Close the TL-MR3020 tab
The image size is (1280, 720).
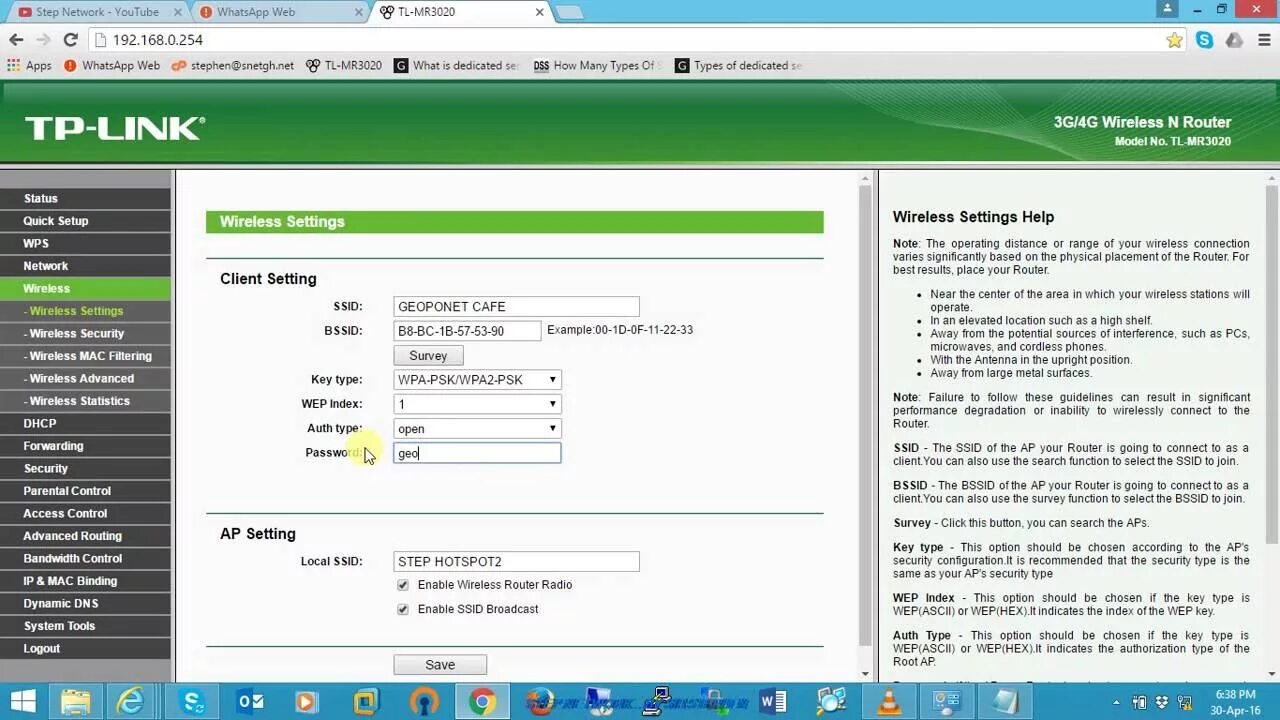tap(540, 12)
